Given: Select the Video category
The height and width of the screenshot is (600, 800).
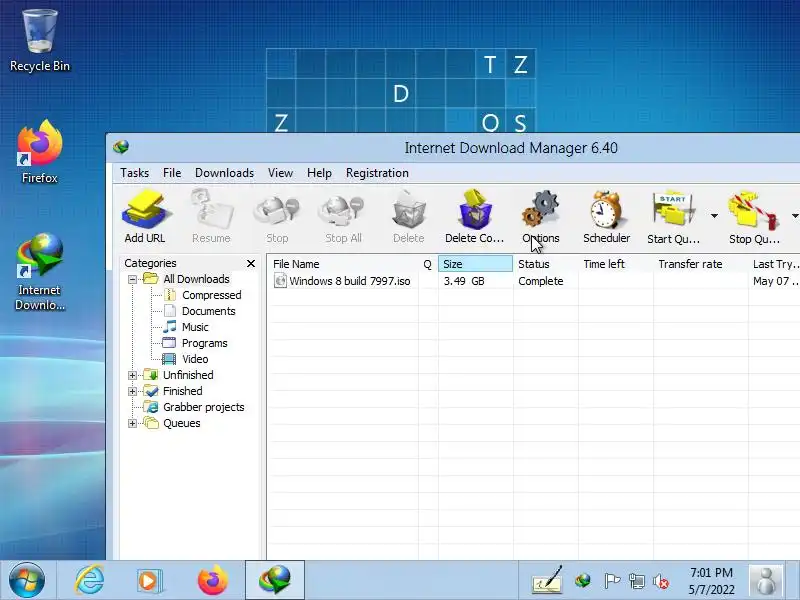Looking at the screenshot, I should point(195,359).
